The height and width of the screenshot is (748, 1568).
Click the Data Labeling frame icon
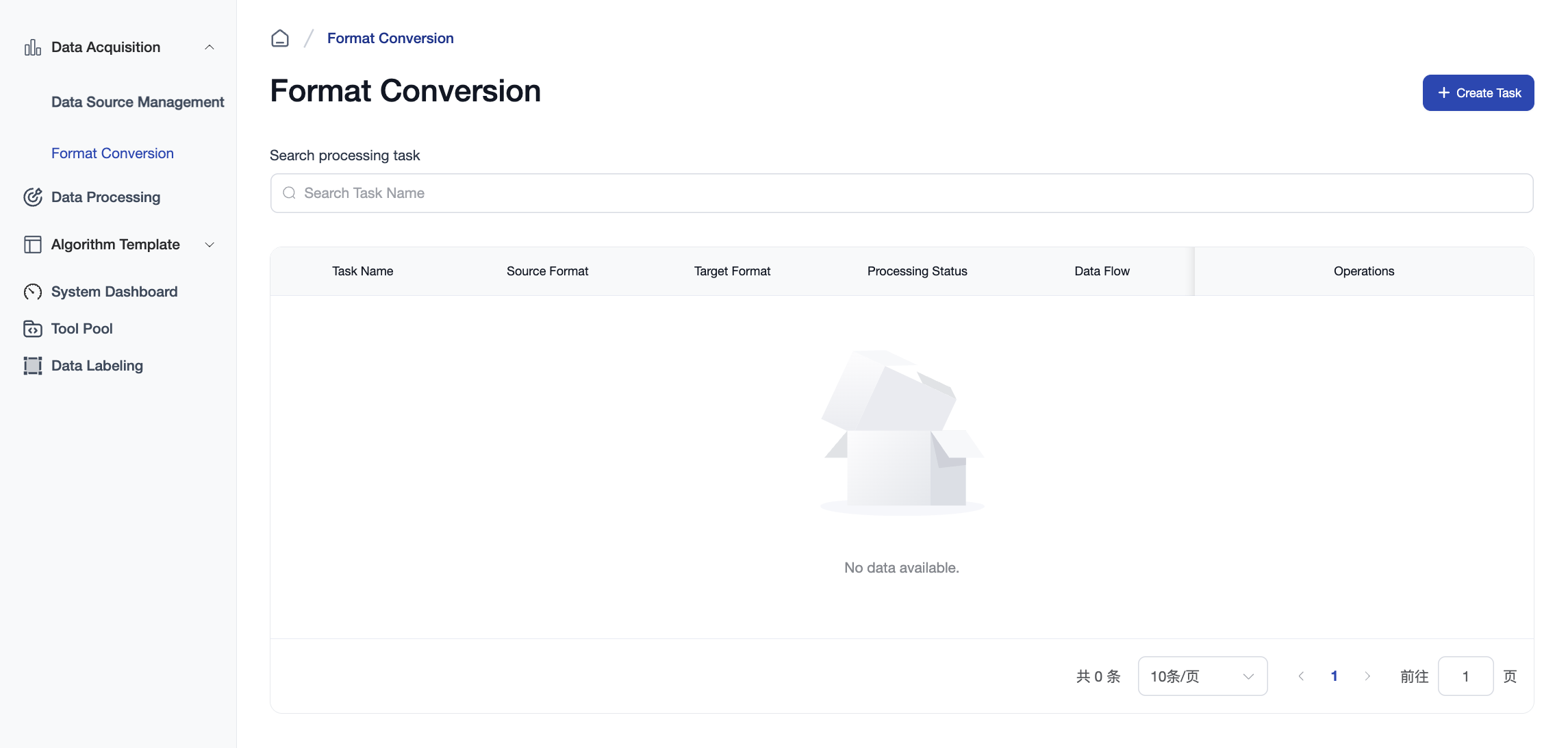[32, 366]
